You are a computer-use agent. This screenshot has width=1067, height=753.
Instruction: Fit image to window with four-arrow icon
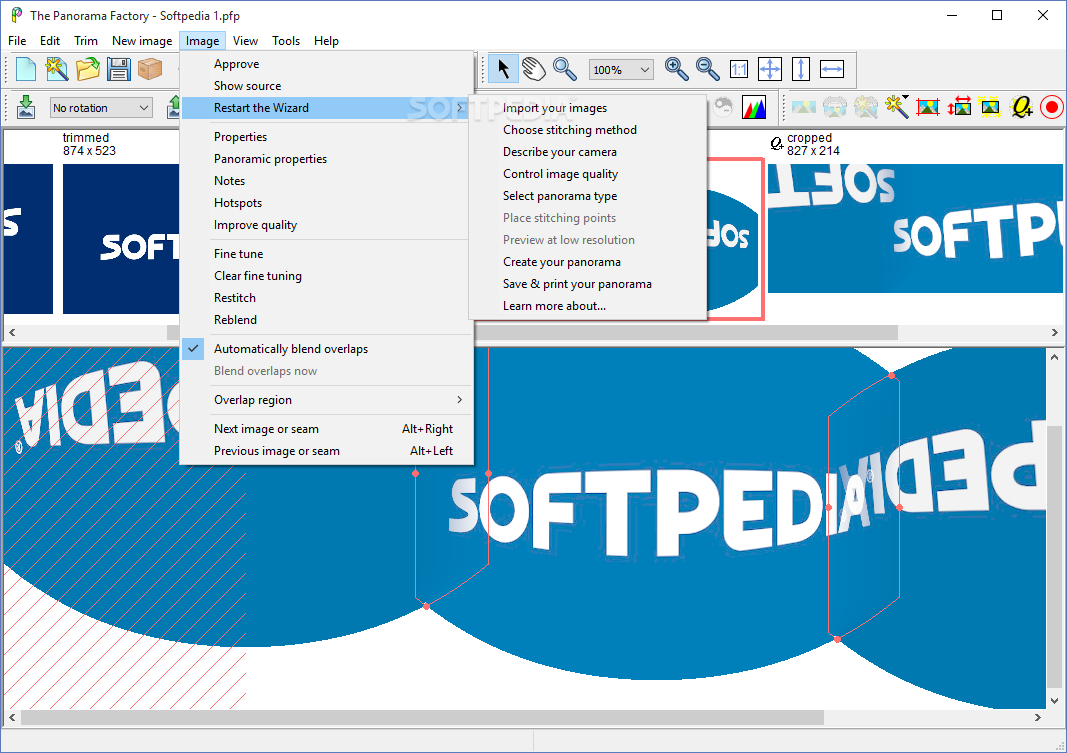pos(770,69)
